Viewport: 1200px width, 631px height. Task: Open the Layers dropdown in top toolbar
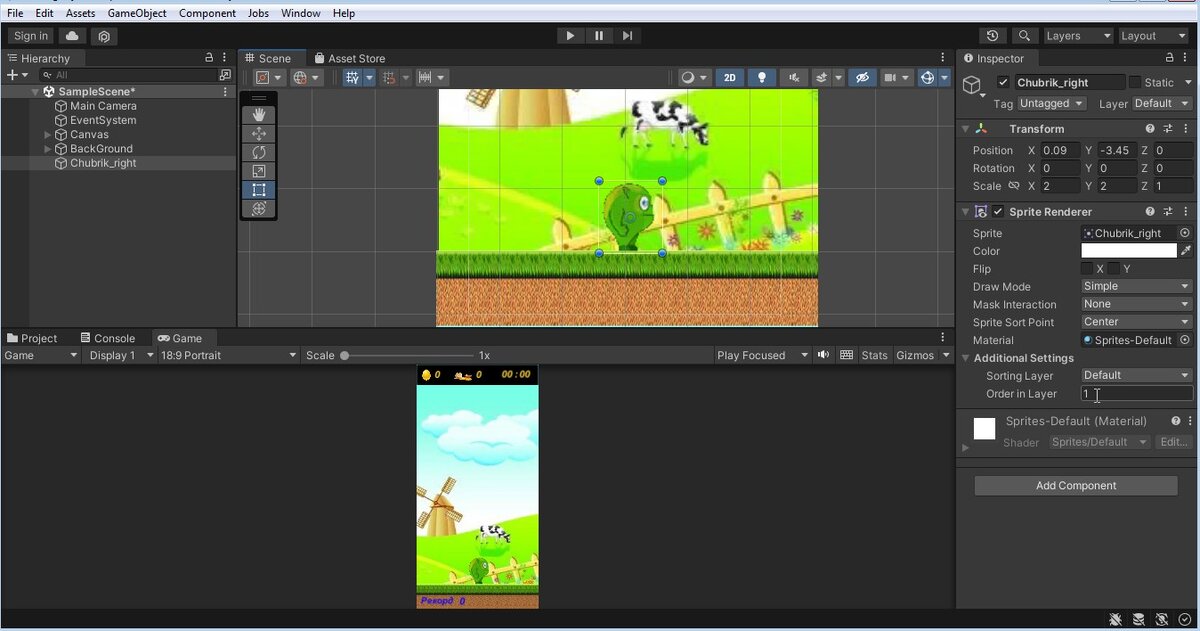1078,36
